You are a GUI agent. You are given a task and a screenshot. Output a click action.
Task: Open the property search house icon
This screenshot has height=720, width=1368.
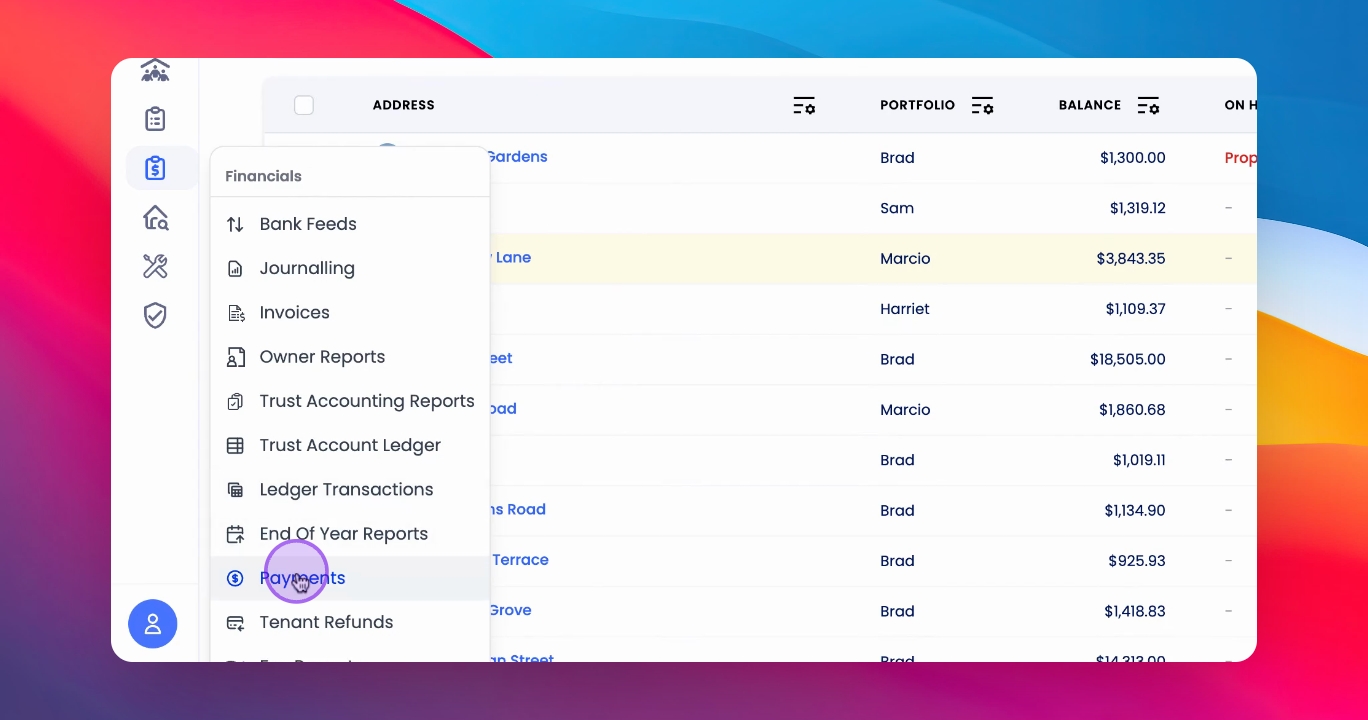tap(155, 217)
